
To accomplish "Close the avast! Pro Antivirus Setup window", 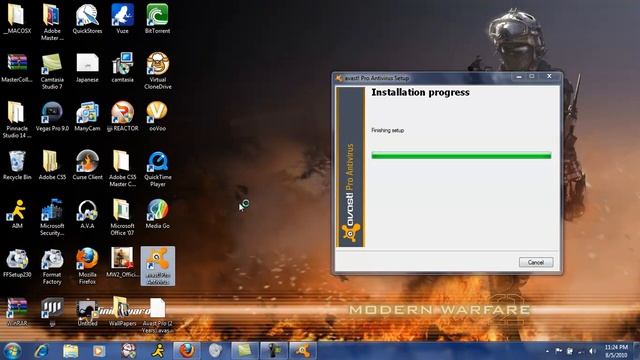I will point(549,77).
